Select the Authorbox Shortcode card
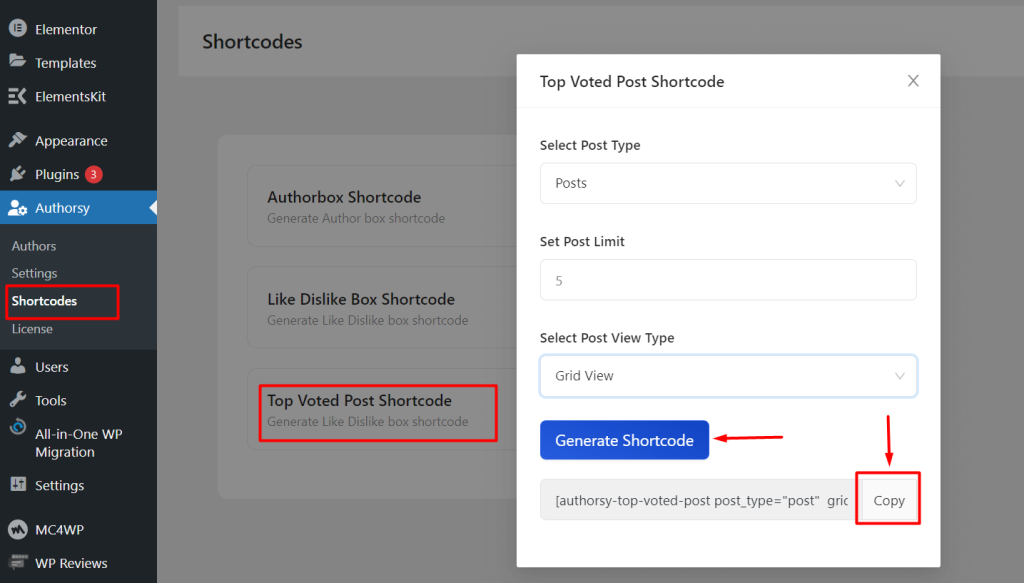Screen dimensions: 1024x583 [380, 206]
